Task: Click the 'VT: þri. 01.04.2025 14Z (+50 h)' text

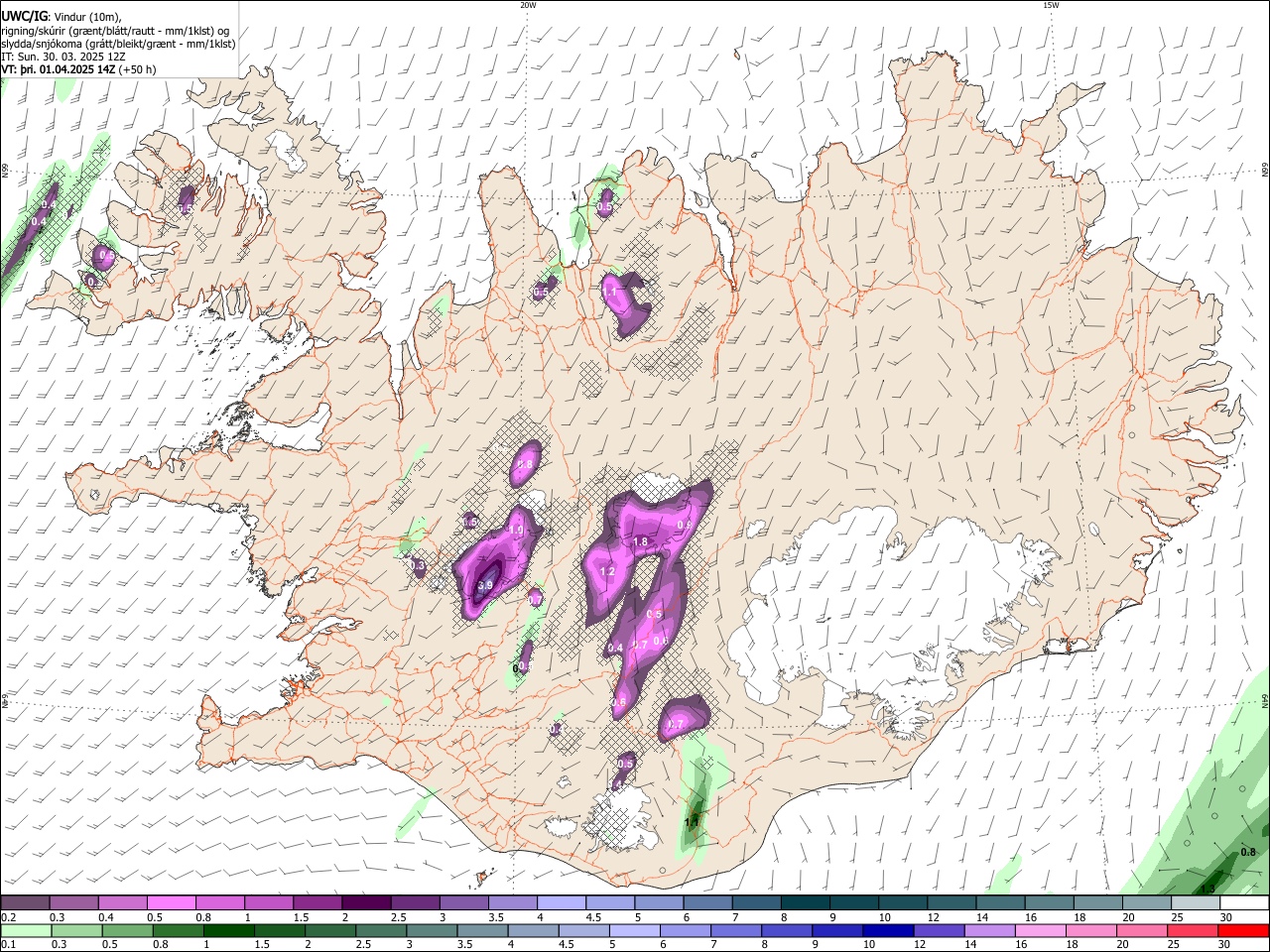Action: coord(78,69)
